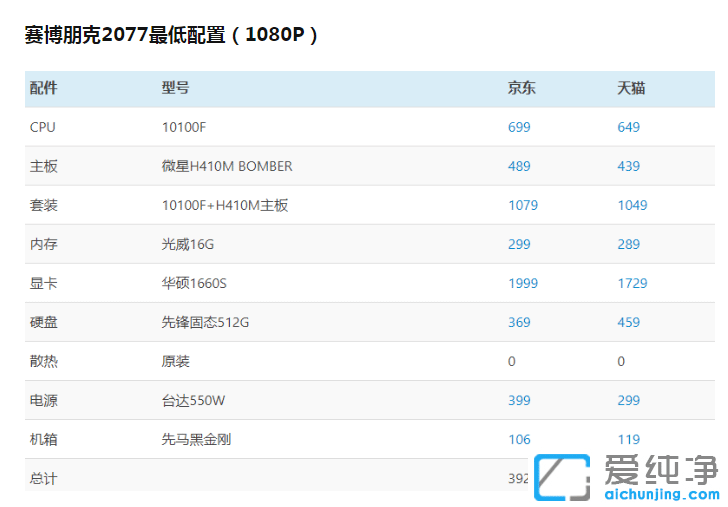Image resolution: width=728 pixels, height=507 pixels.
Task: Open 京东 price 399 for 台达550W power supply
Action: pos(519,400)
